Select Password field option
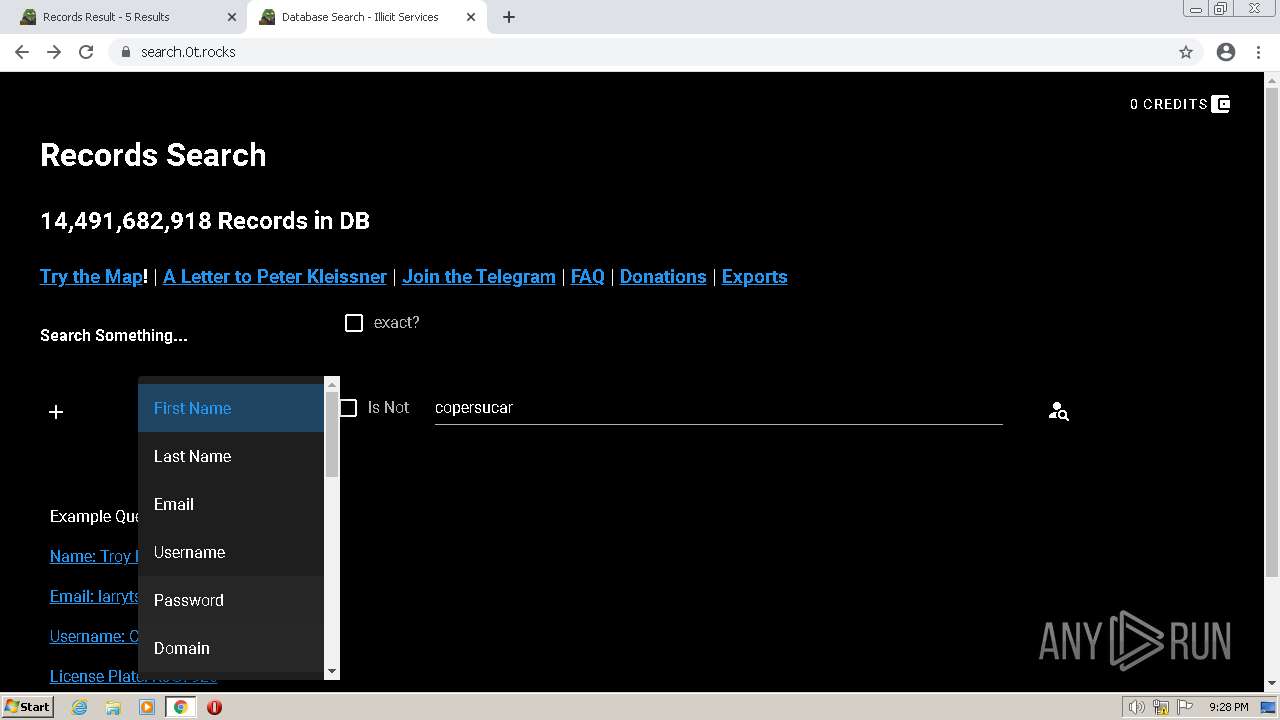The image size is (1280, 720). (x=231, y=600)
